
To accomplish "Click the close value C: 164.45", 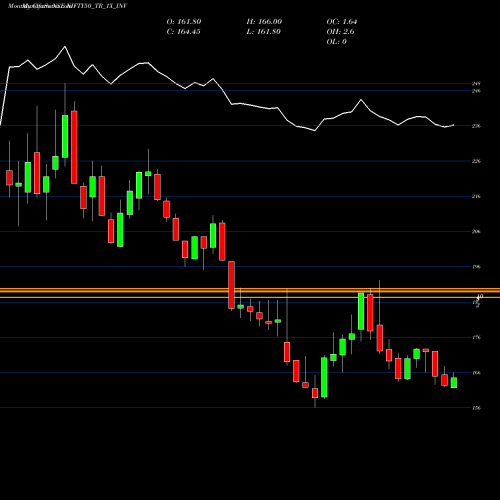I will tap(183, 32).
